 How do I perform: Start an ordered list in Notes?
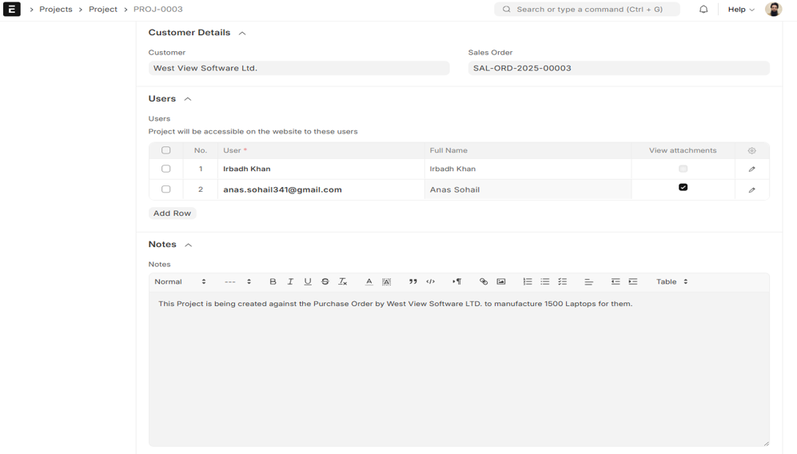(527, 282)
